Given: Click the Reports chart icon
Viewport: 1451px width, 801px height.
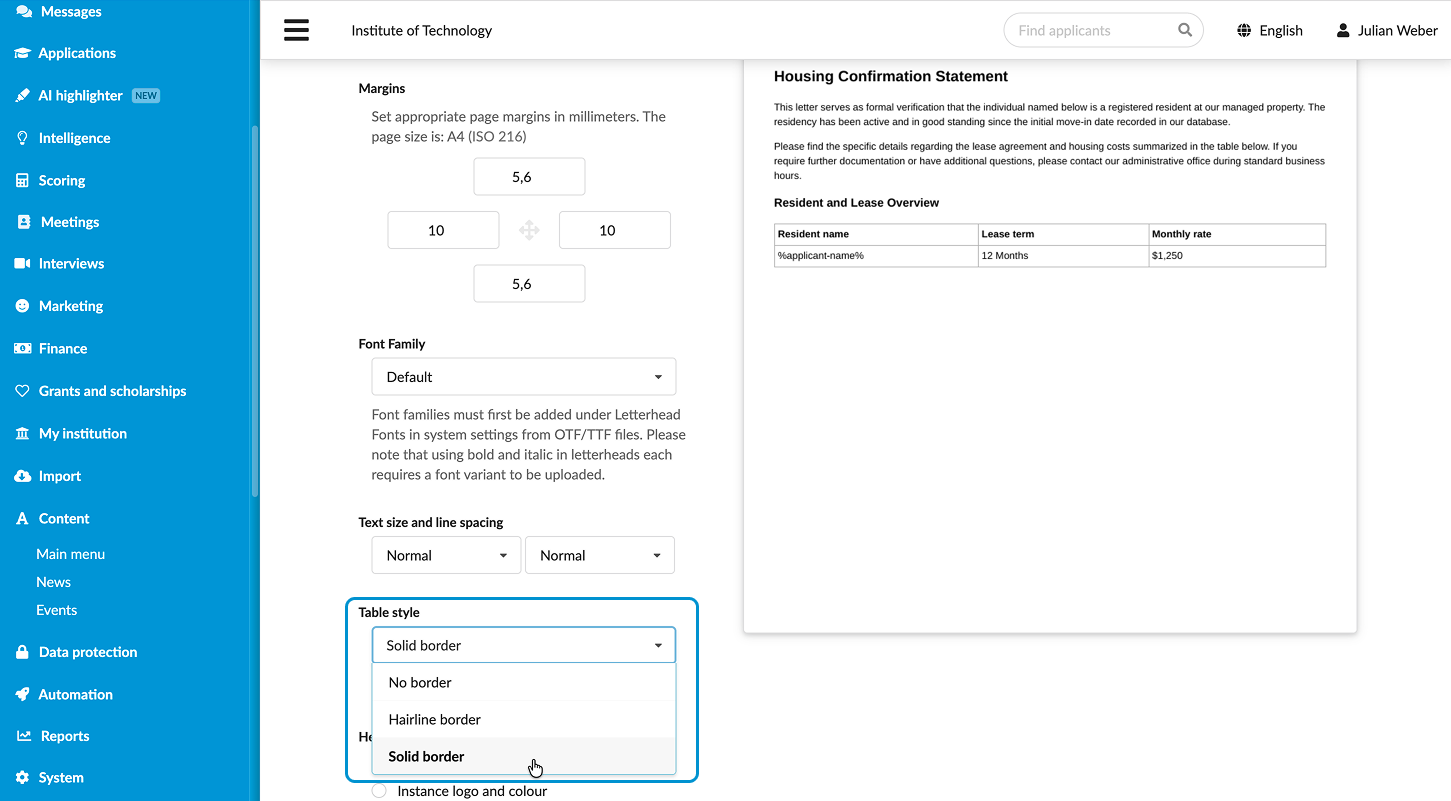Looking at the screenshot, I should pyautogui.click(x=24, y=736).
